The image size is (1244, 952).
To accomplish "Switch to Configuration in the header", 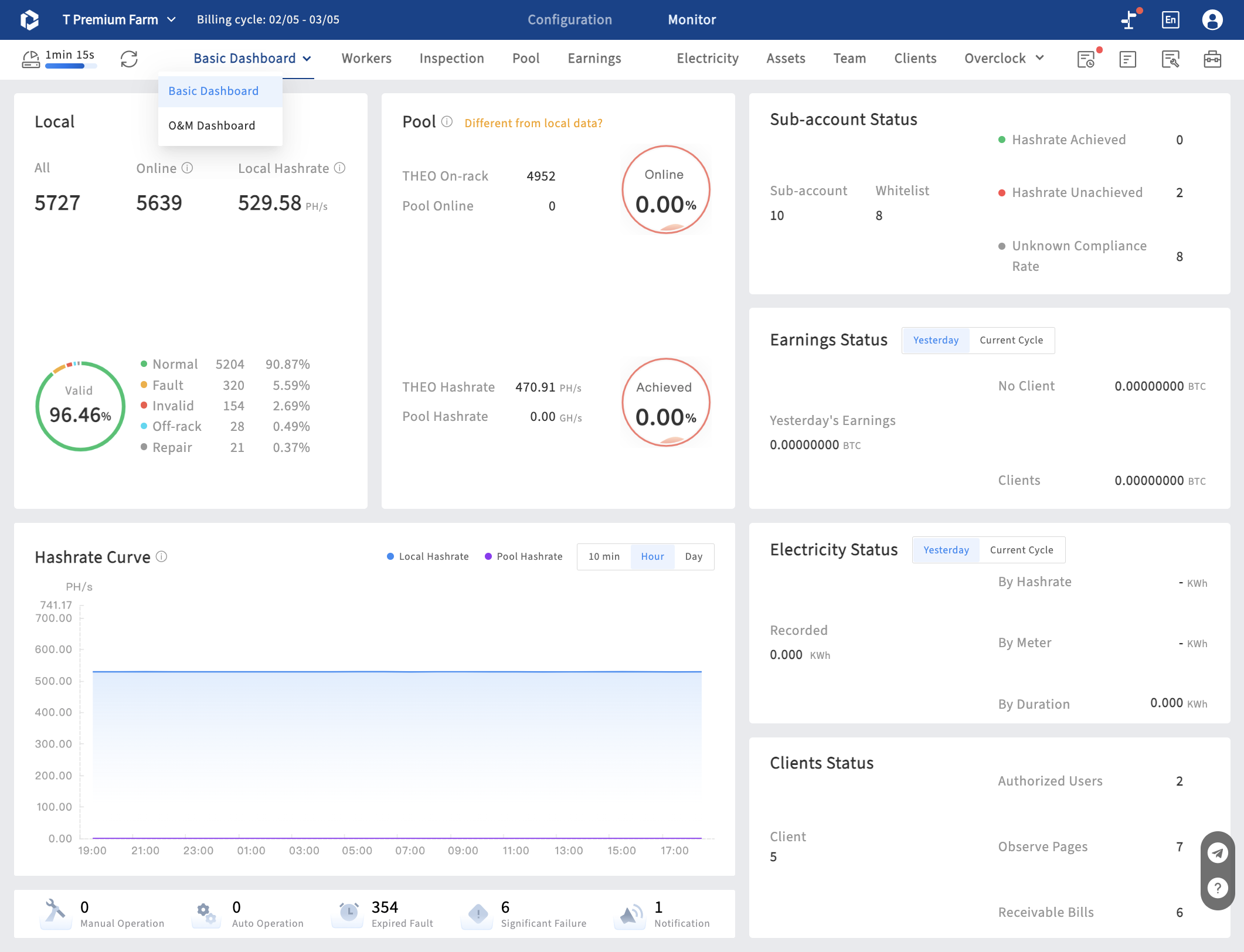I will click(x=570, y=20).
